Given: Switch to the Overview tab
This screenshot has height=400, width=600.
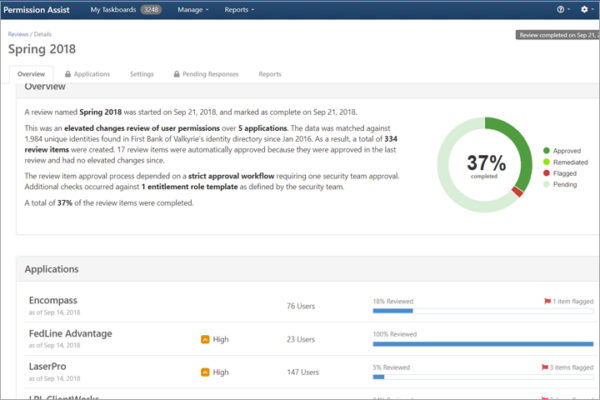Looking at the screenshot, I should pyautogui.click(x=31, y=74).
